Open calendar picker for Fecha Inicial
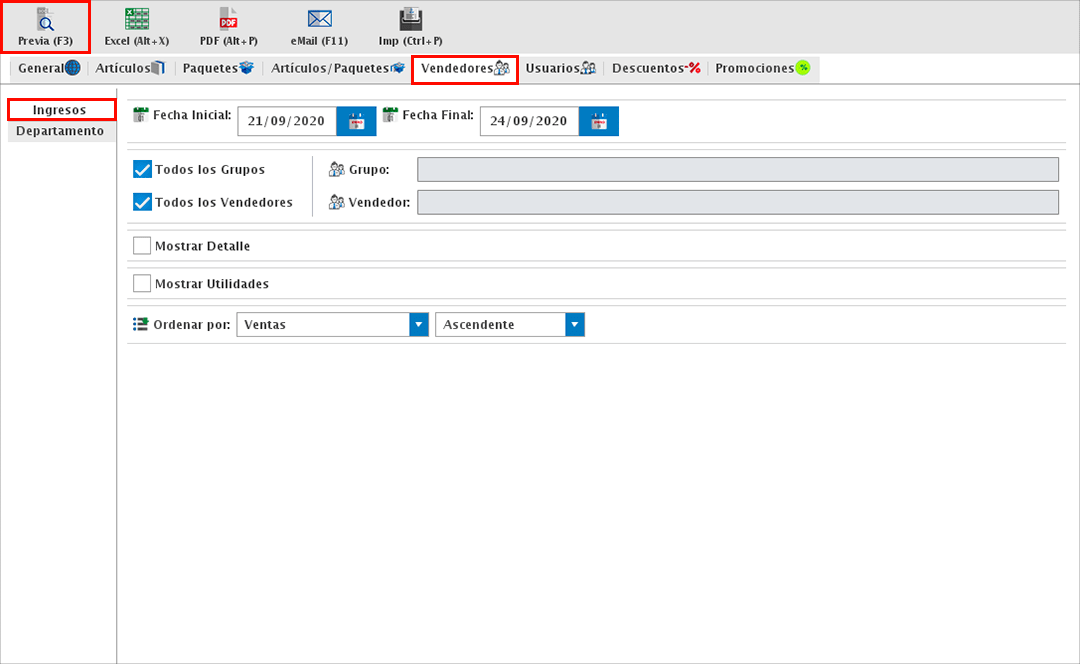1080x664 pixels. [x=356, y=121]
